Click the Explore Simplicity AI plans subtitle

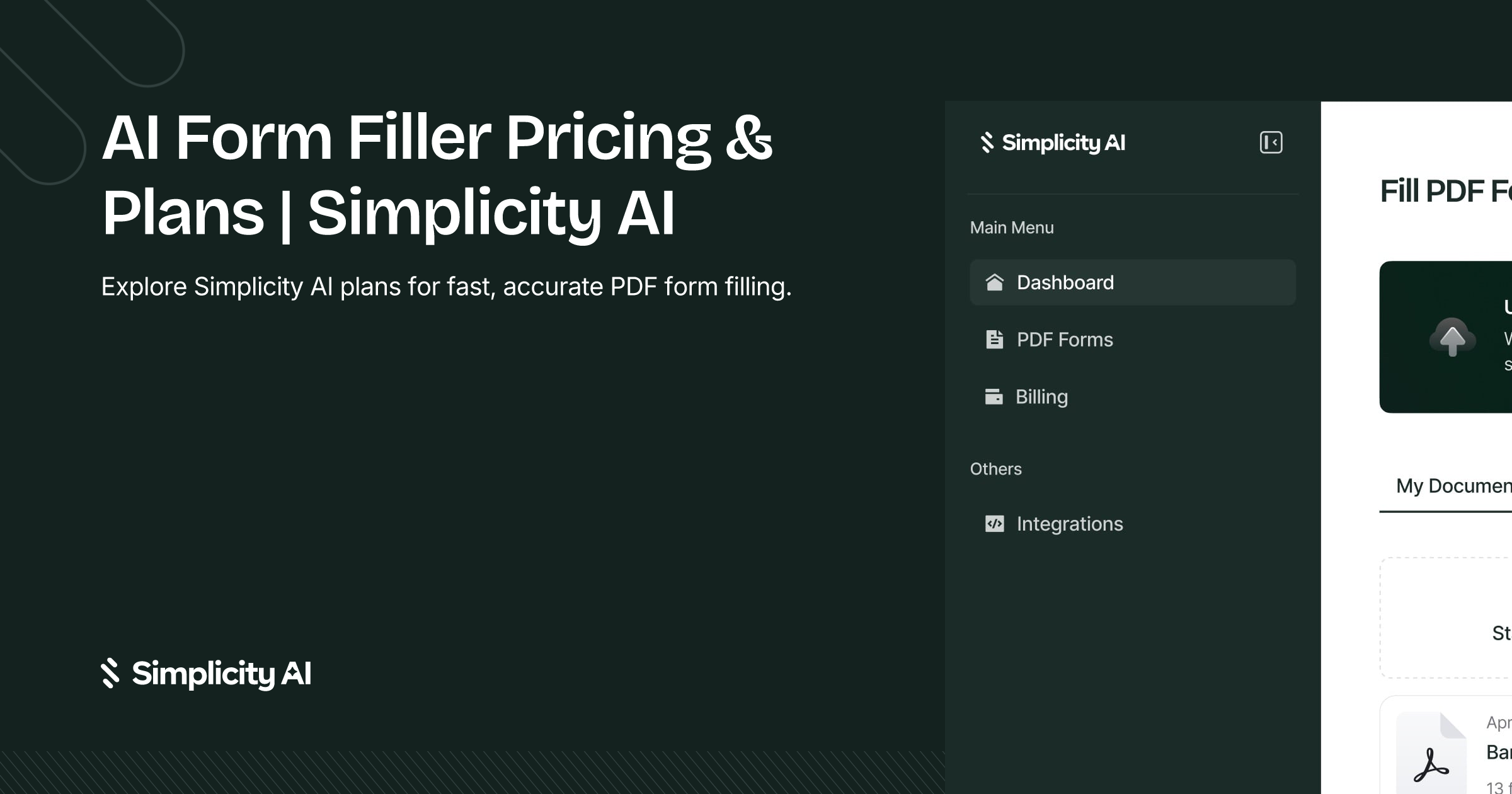click(447, 287)
